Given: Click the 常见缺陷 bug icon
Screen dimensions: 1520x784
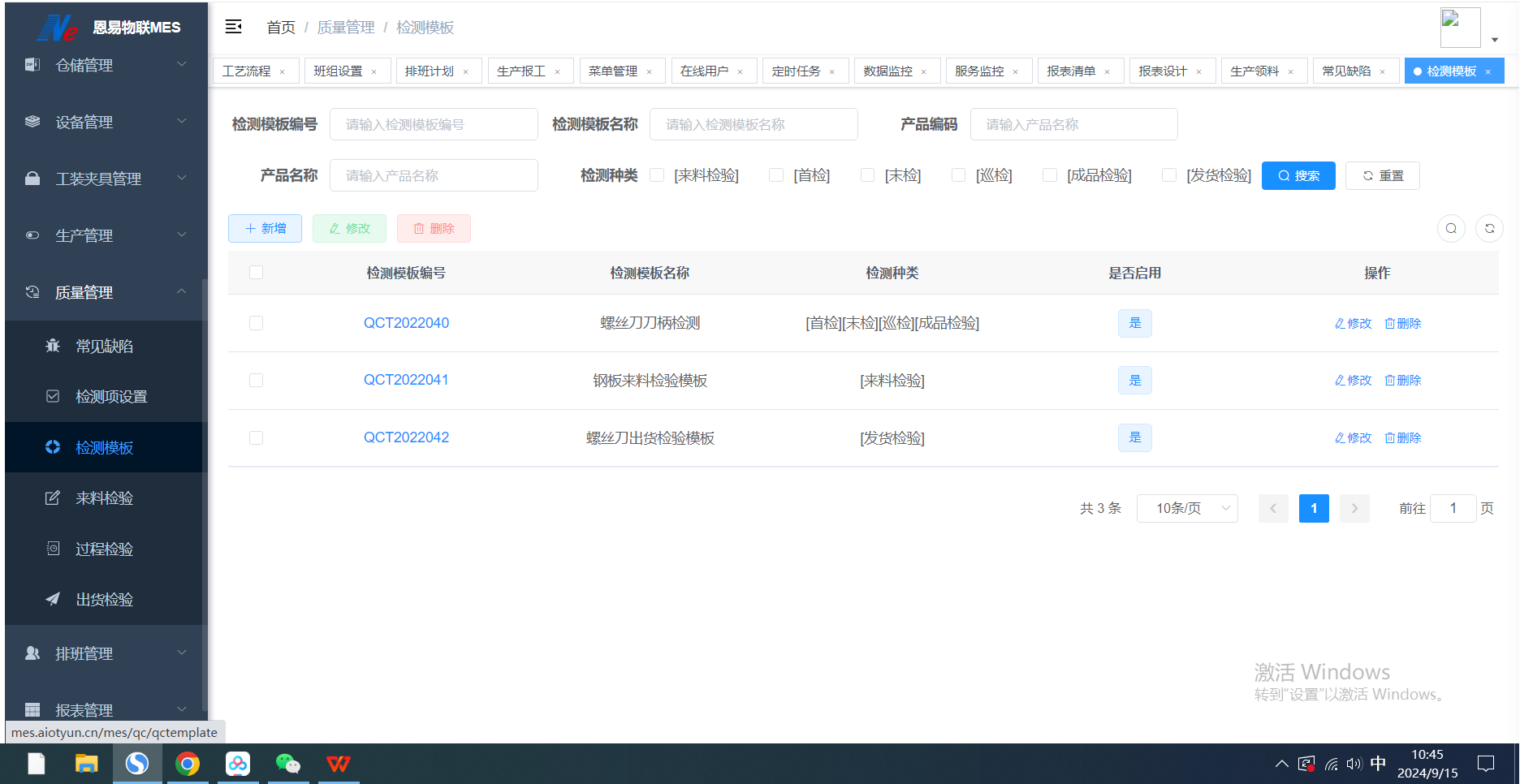Looking at the screenshot, I should [x=52, y=345].
